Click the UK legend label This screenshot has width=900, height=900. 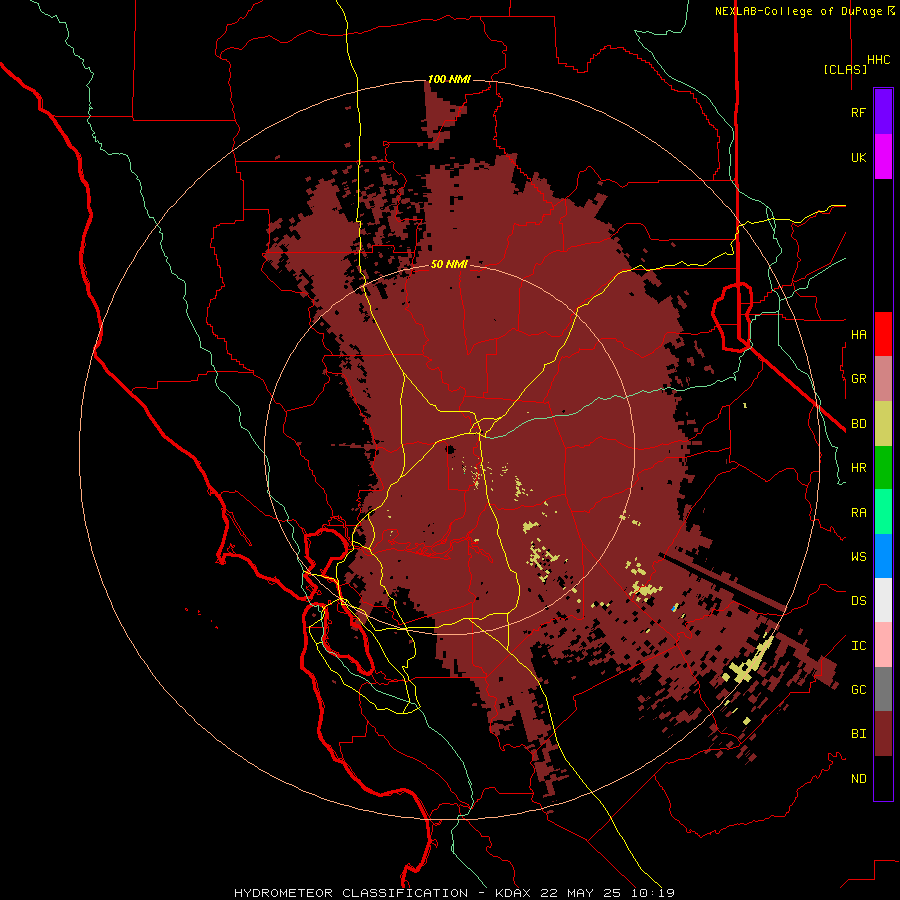[859, 157]
